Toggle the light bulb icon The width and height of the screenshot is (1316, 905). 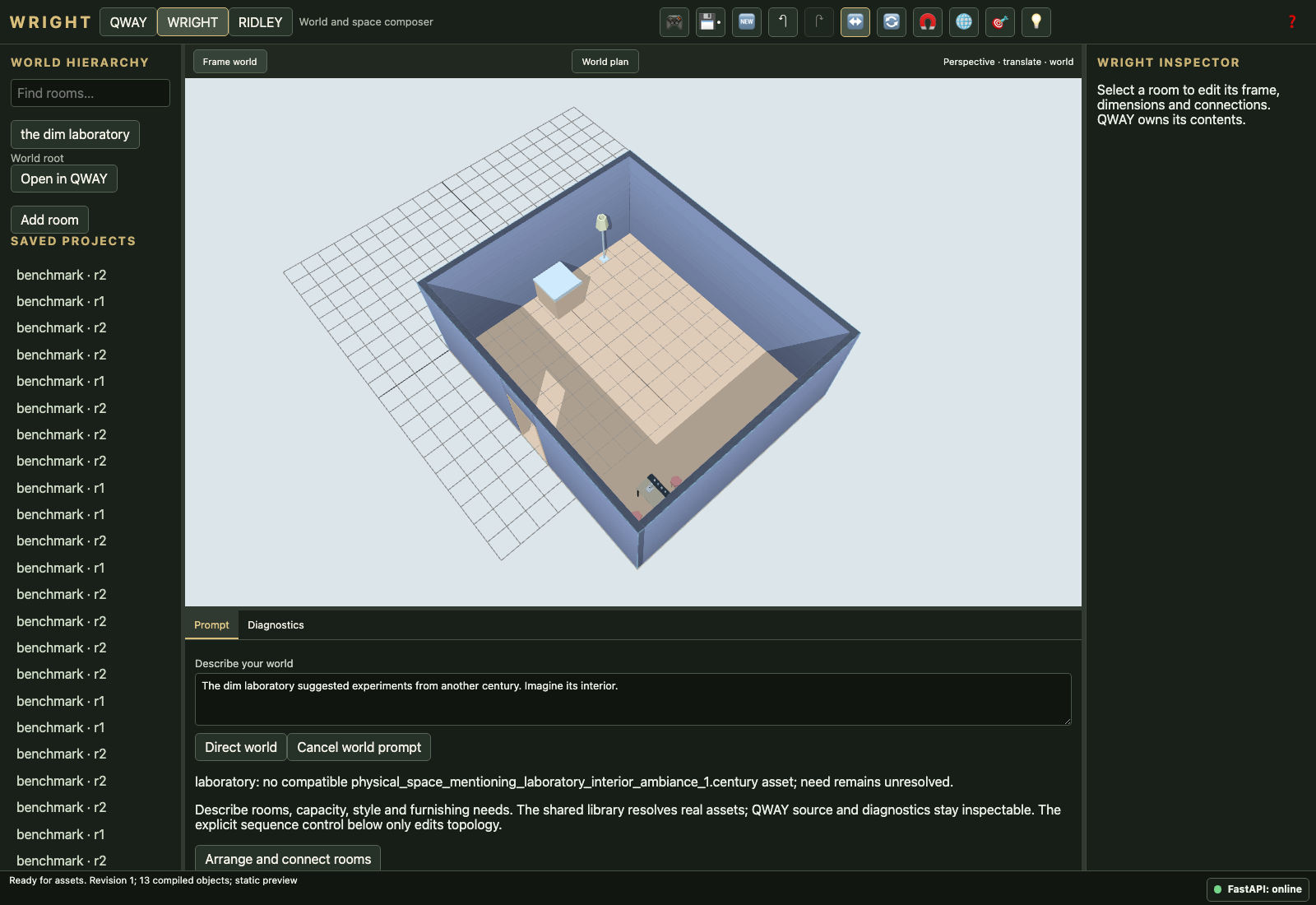point(1036,22)
